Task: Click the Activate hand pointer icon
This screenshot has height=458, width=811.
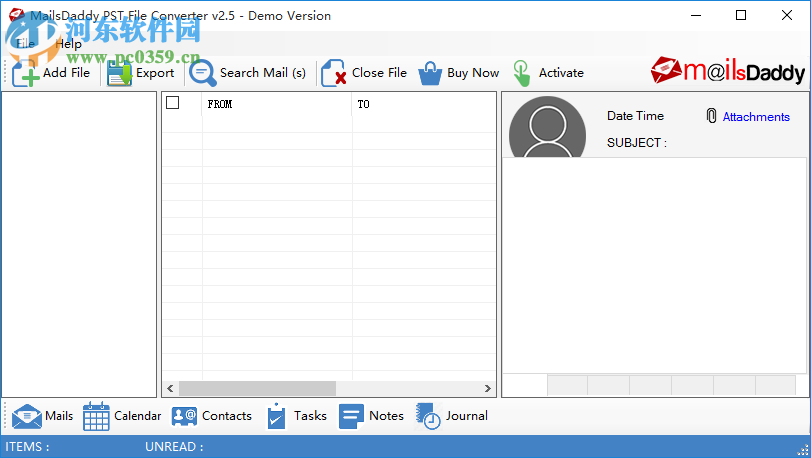Action: point(522,73)
